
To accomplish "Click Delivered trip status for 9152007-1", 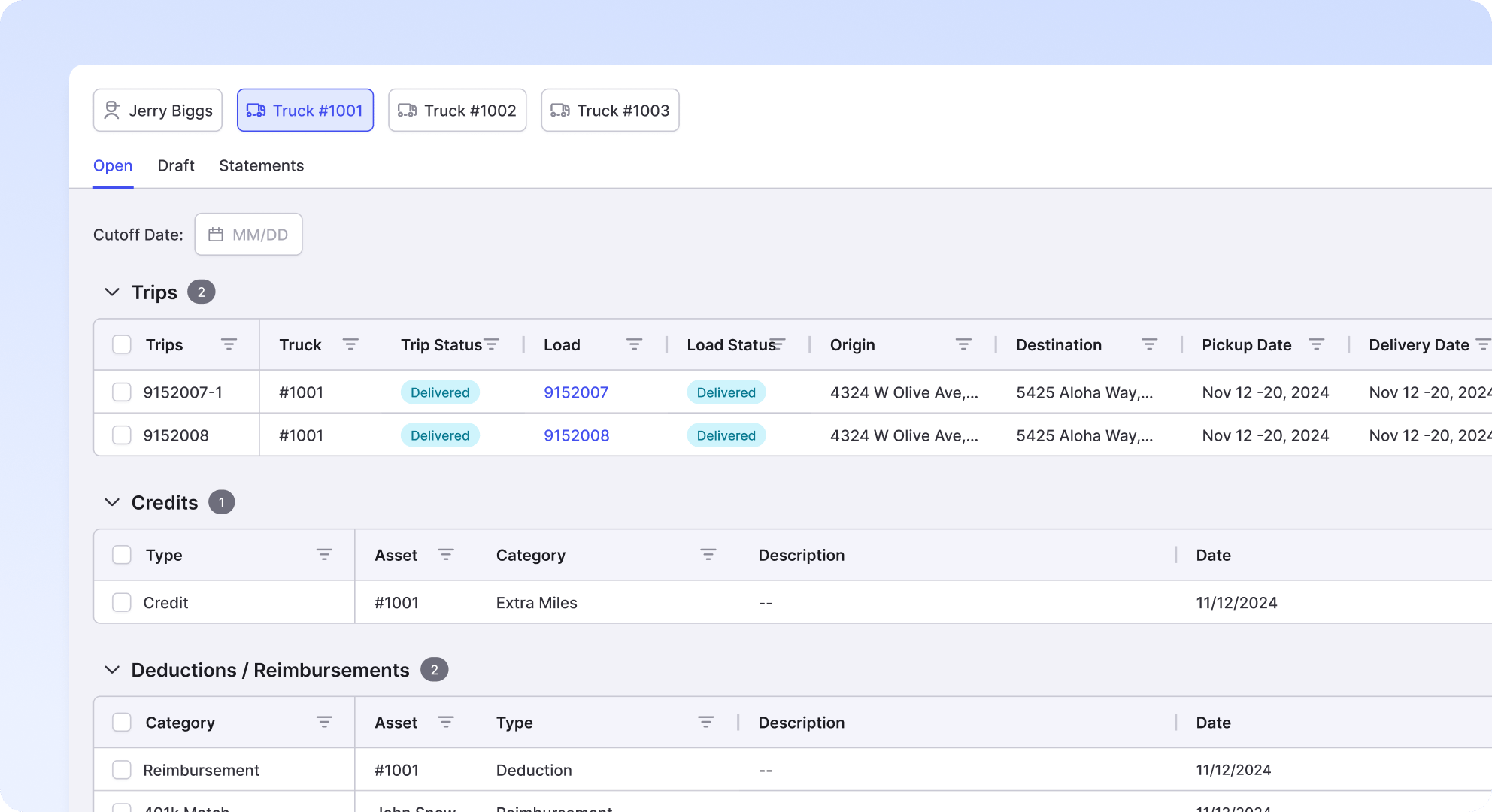I will (x=440, y=392).
